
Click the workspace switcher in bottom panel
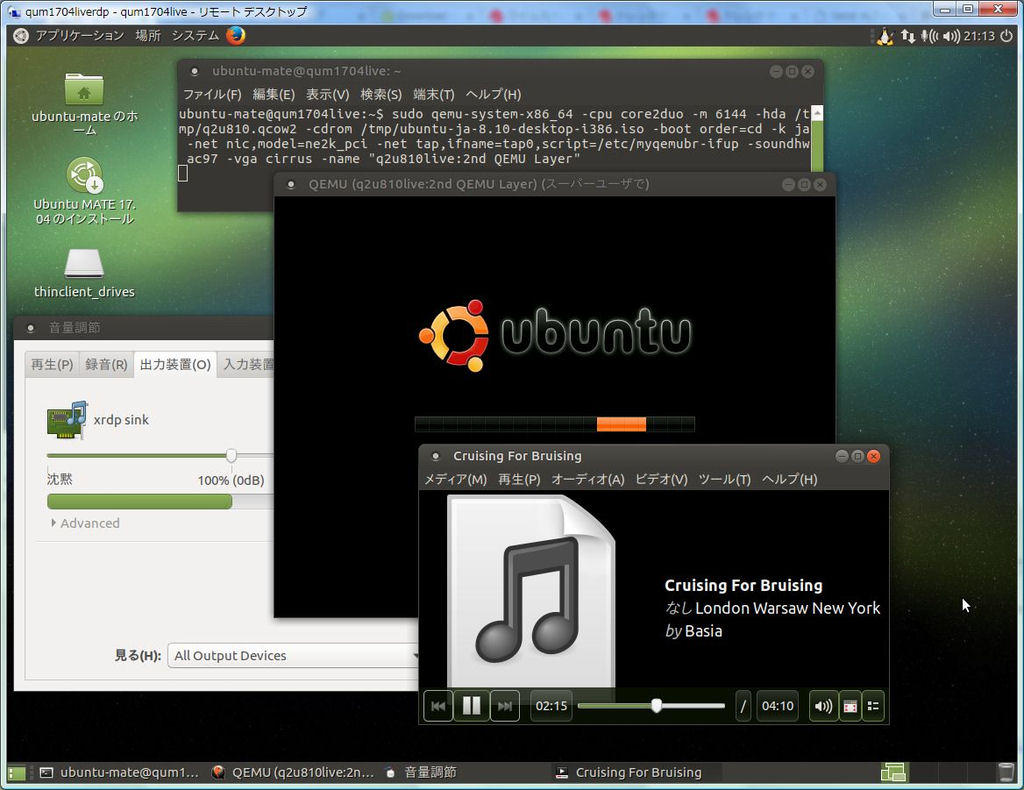tap(893, 772)
